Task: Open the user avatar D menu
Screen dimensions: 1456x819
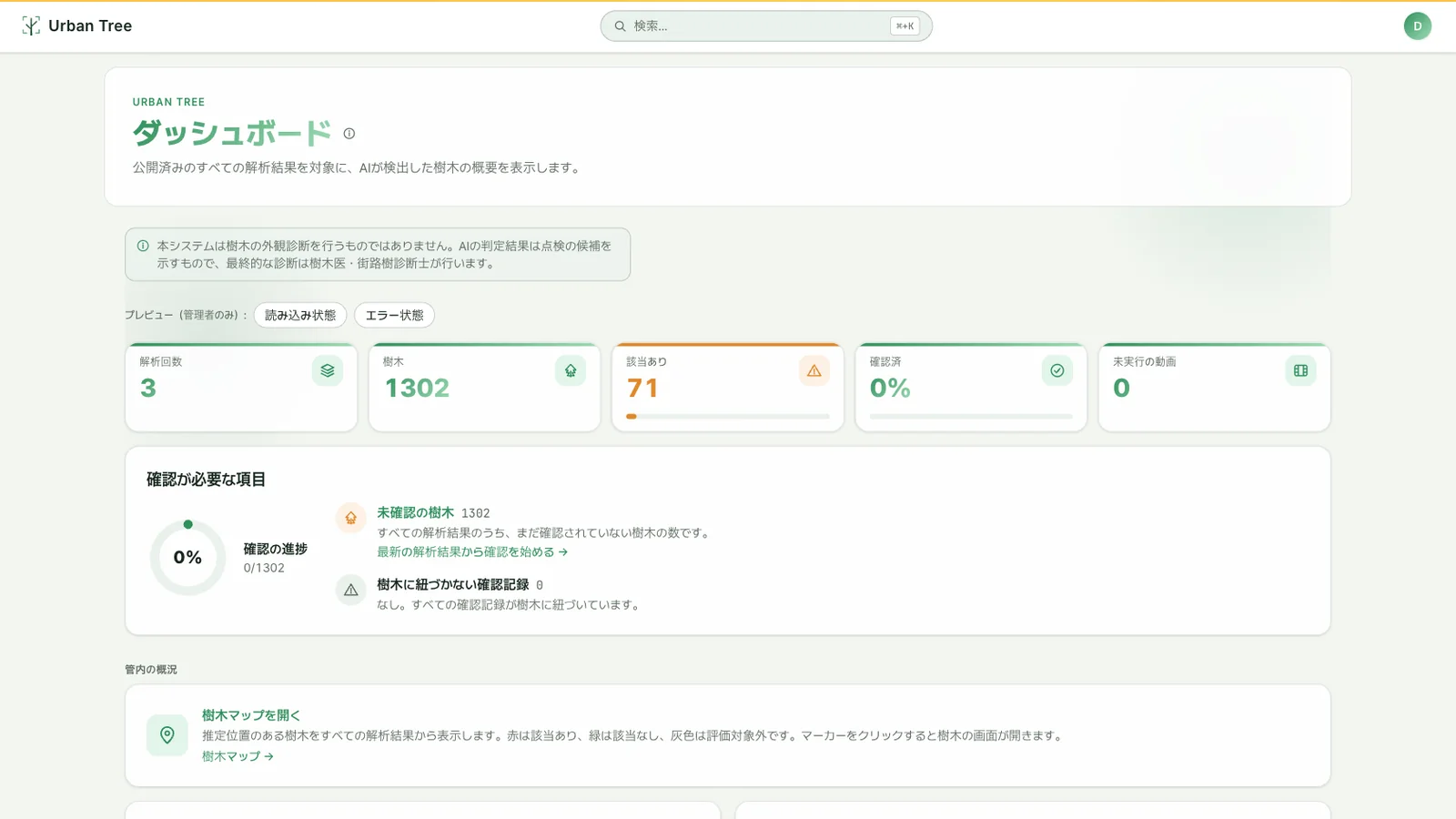Action: pyautogui.click(x=1417, y=26)
